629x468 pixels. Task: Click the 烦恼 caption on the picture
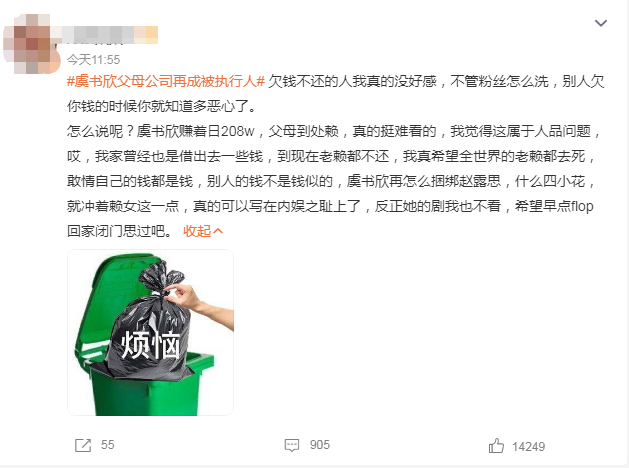point(151,345)
